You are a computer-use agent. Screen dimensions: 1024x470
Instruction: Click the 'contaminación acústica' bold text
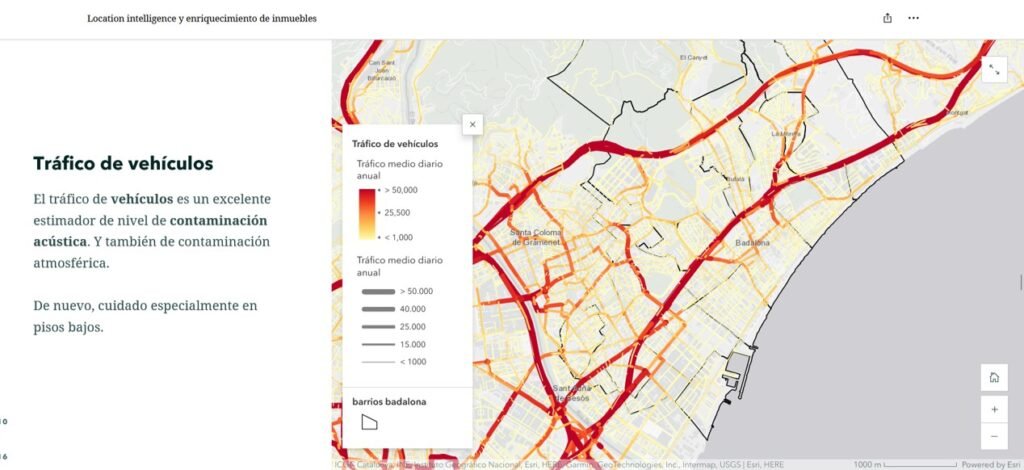pos(150,230)
